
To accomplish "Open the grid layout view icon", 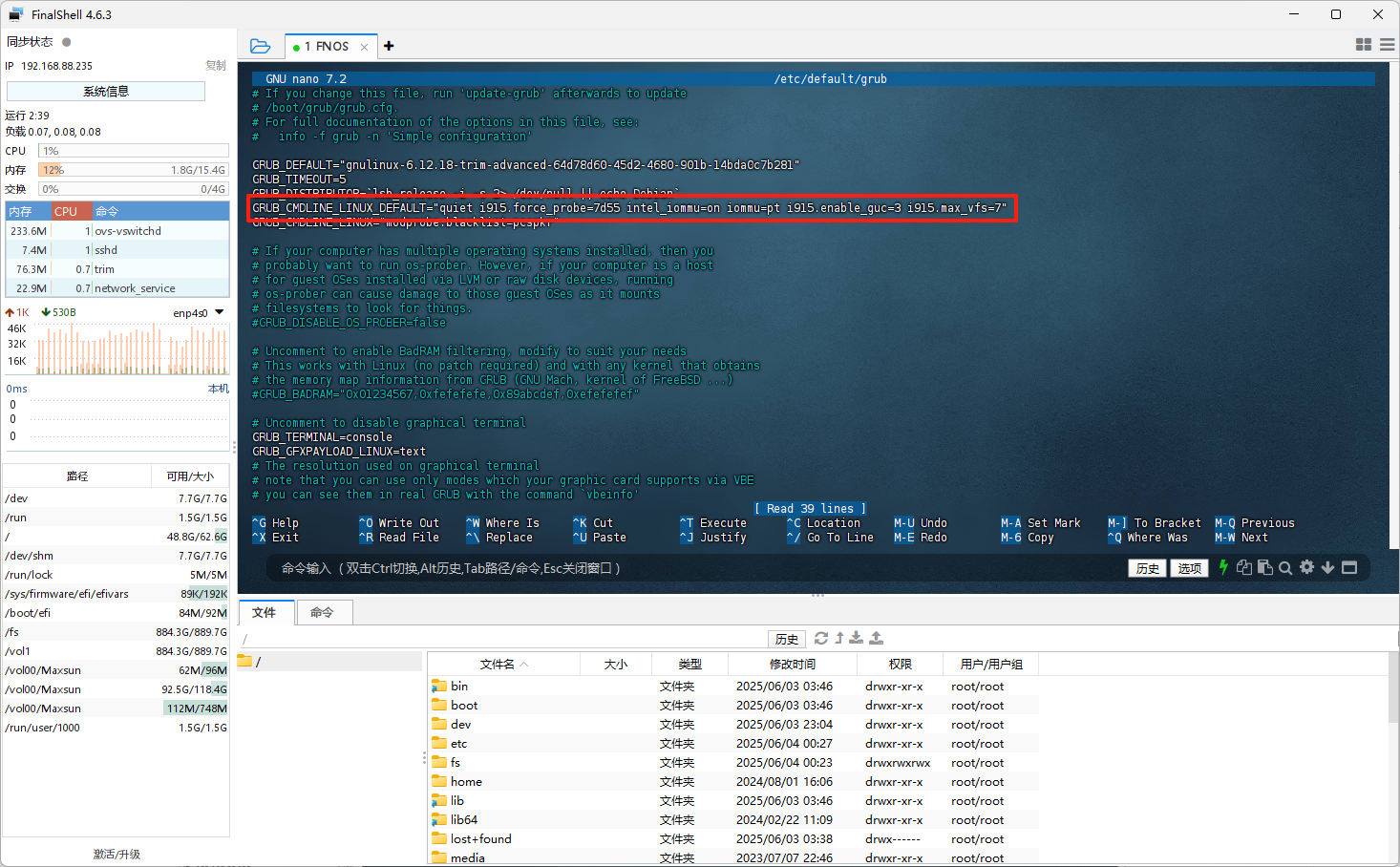I will 1364,45.
